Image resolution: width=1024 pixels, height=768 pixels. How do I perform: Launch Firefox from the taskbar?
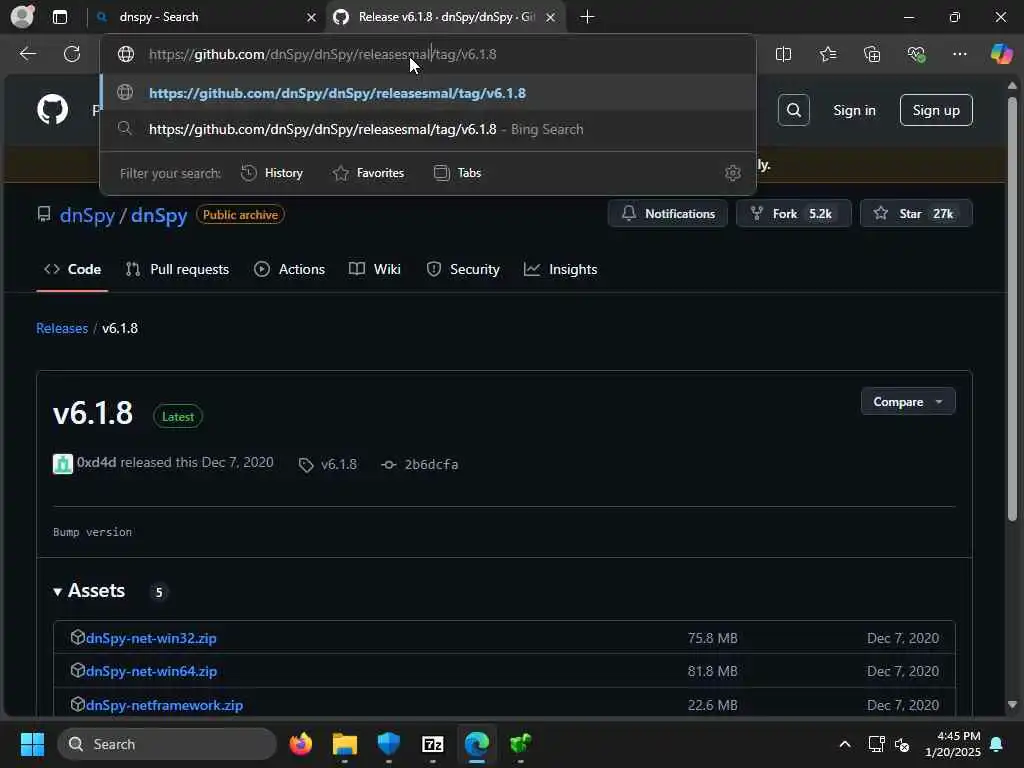(301, 743)
